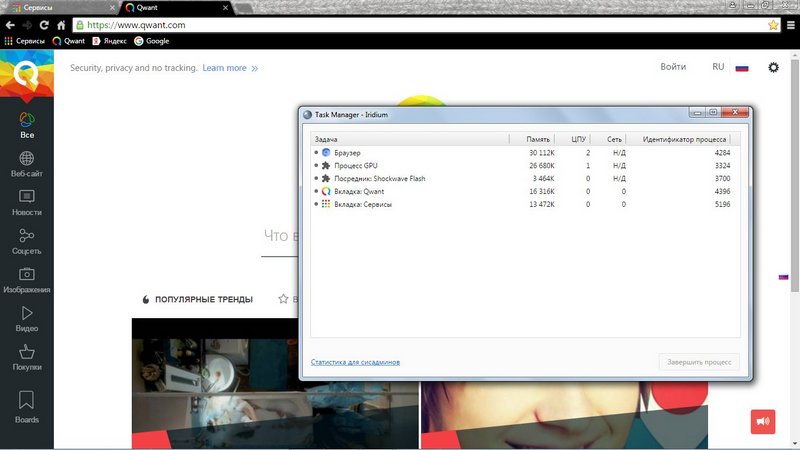
Task: Click the star favorites tab icon
Action: click(283, 299)
